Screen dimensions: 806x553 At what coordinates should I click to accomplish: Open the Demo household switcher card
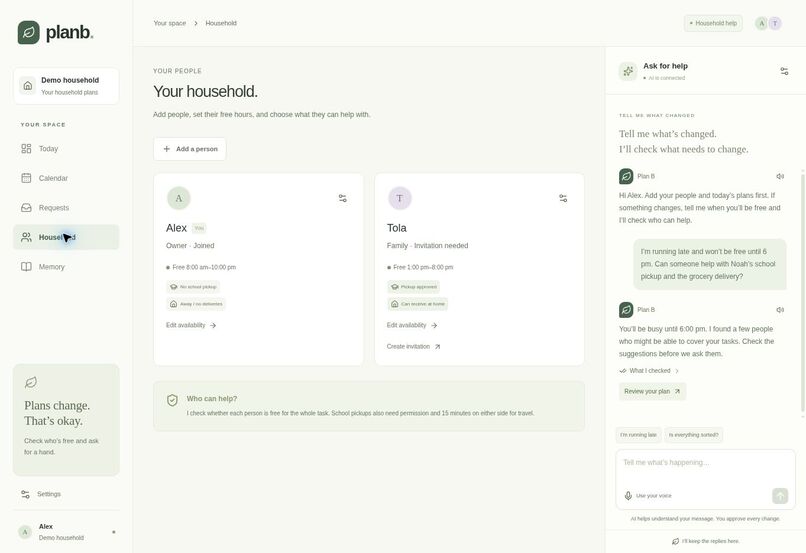[66, 86]
